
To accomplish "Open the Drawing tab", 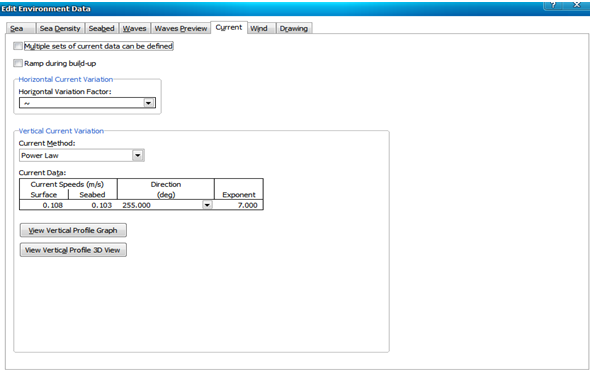I will click(294, 28).
